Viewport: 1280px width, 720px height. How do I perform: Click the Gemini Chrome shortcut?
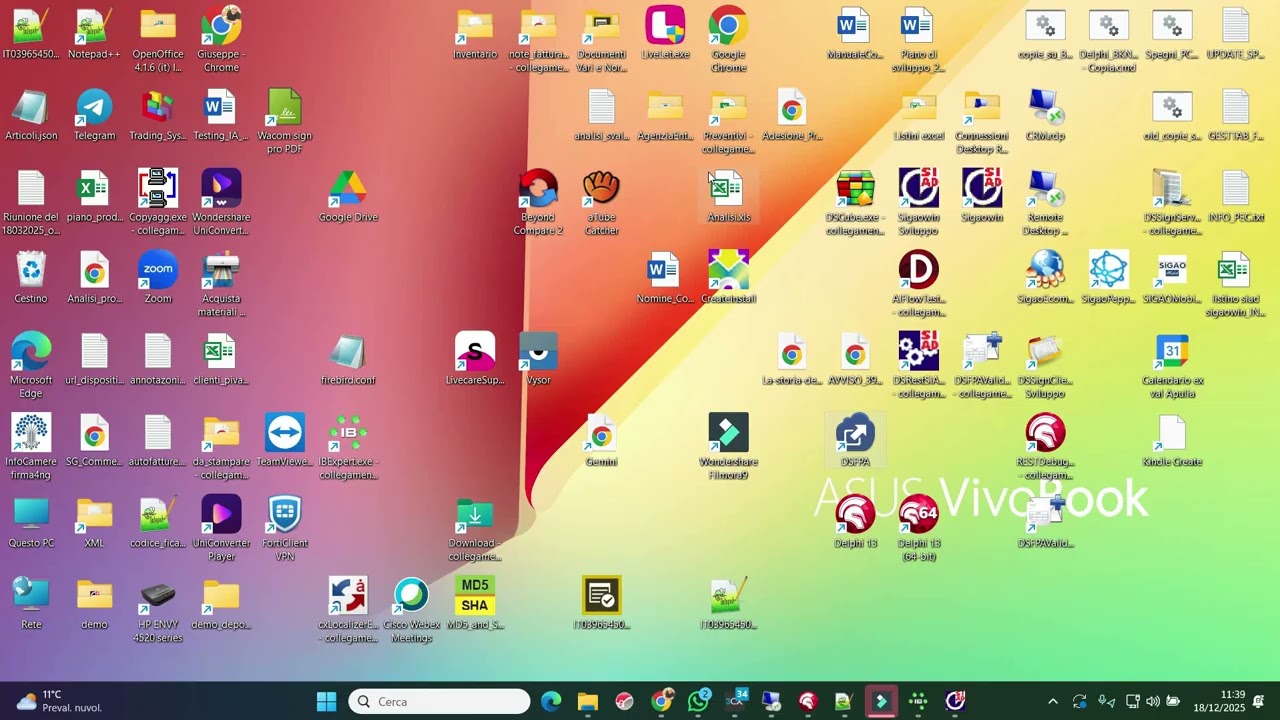tap(601, 441)
